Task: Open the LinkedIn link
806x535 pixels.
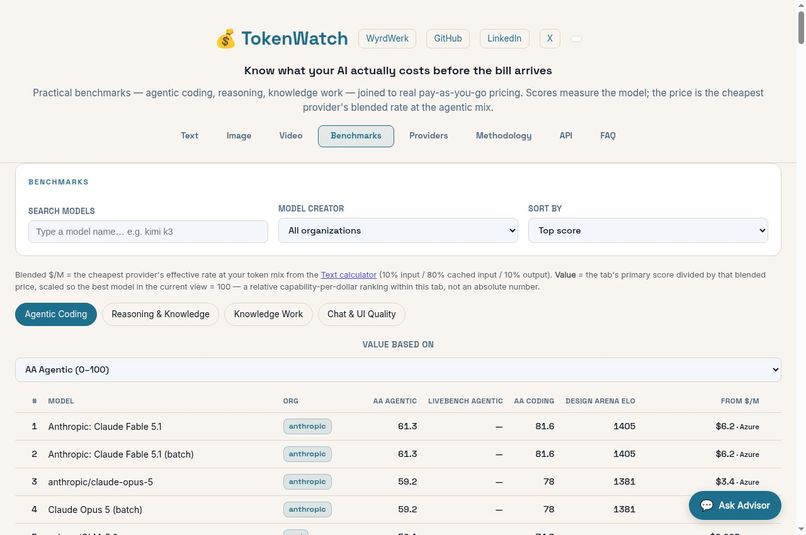Action: coord(504,39)
